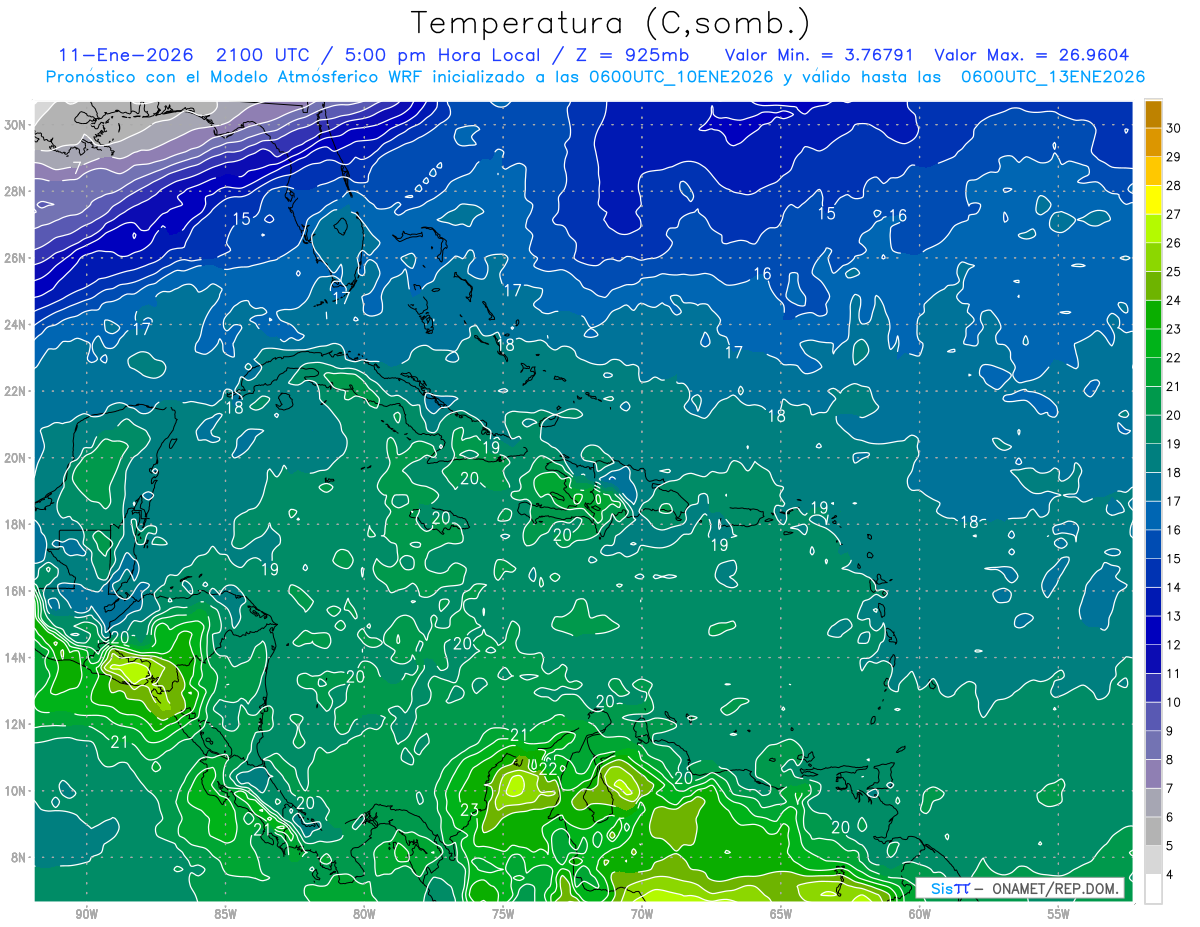Click the 80W longitude axis label
Screen dimensions: 1200x927
pyautogui.click(x=364, y=914)
